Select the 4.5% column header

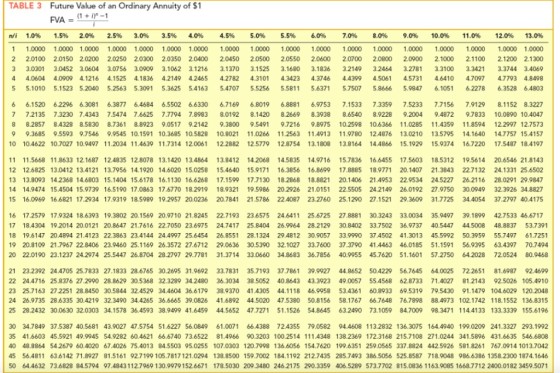tap(227, 36)
